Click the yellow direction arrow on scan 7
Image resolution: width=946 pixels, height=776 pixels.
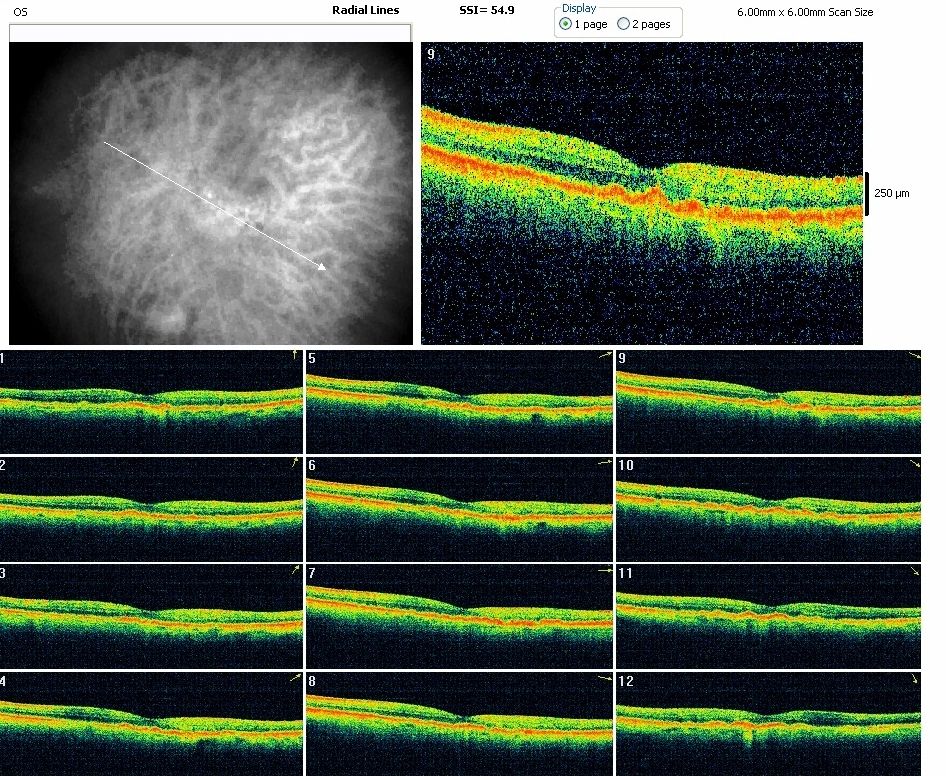pyautogui.click(x=604, y=570)
